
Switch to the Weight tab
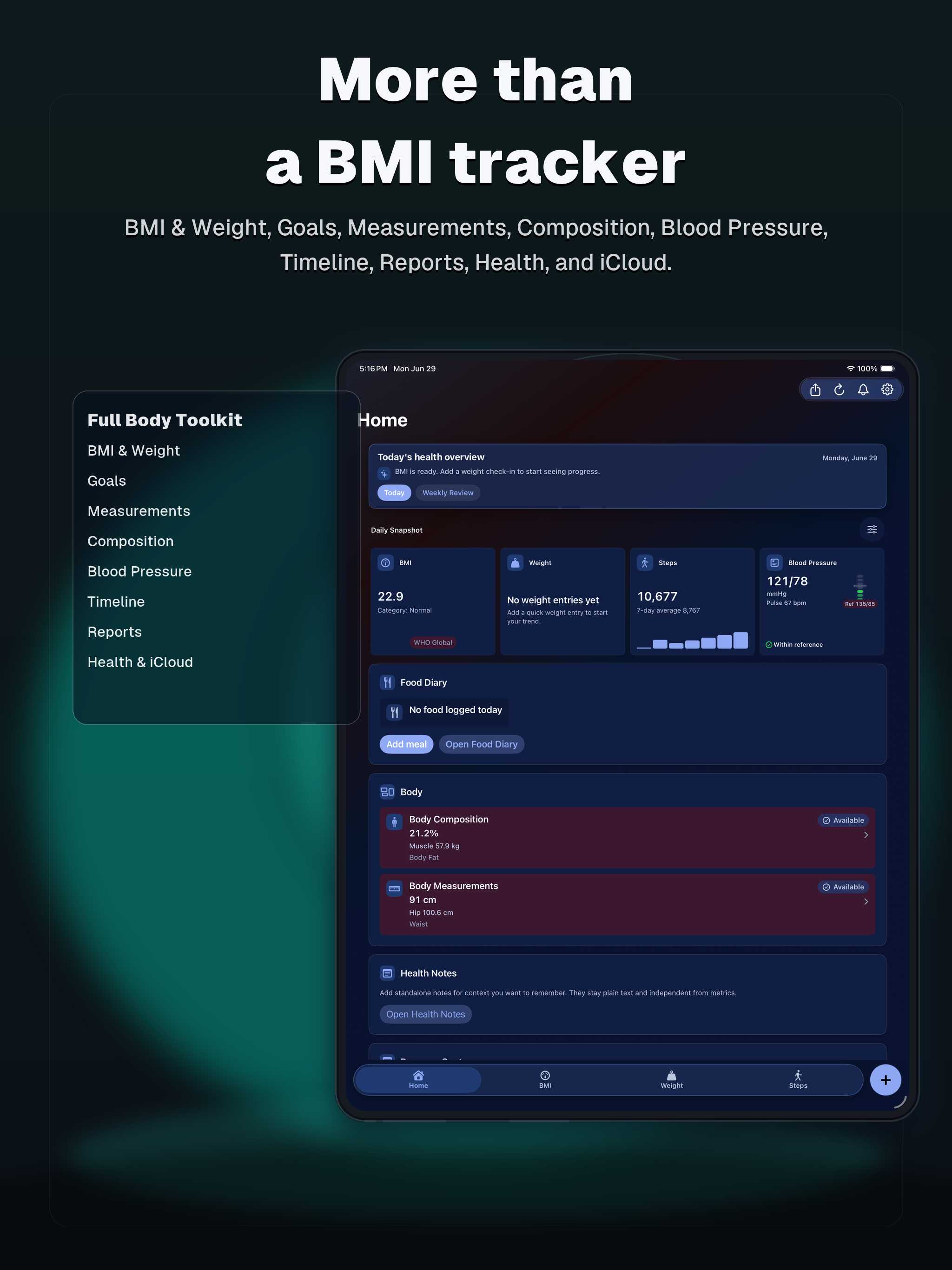pyautogui.click(x=671, y=1079)
